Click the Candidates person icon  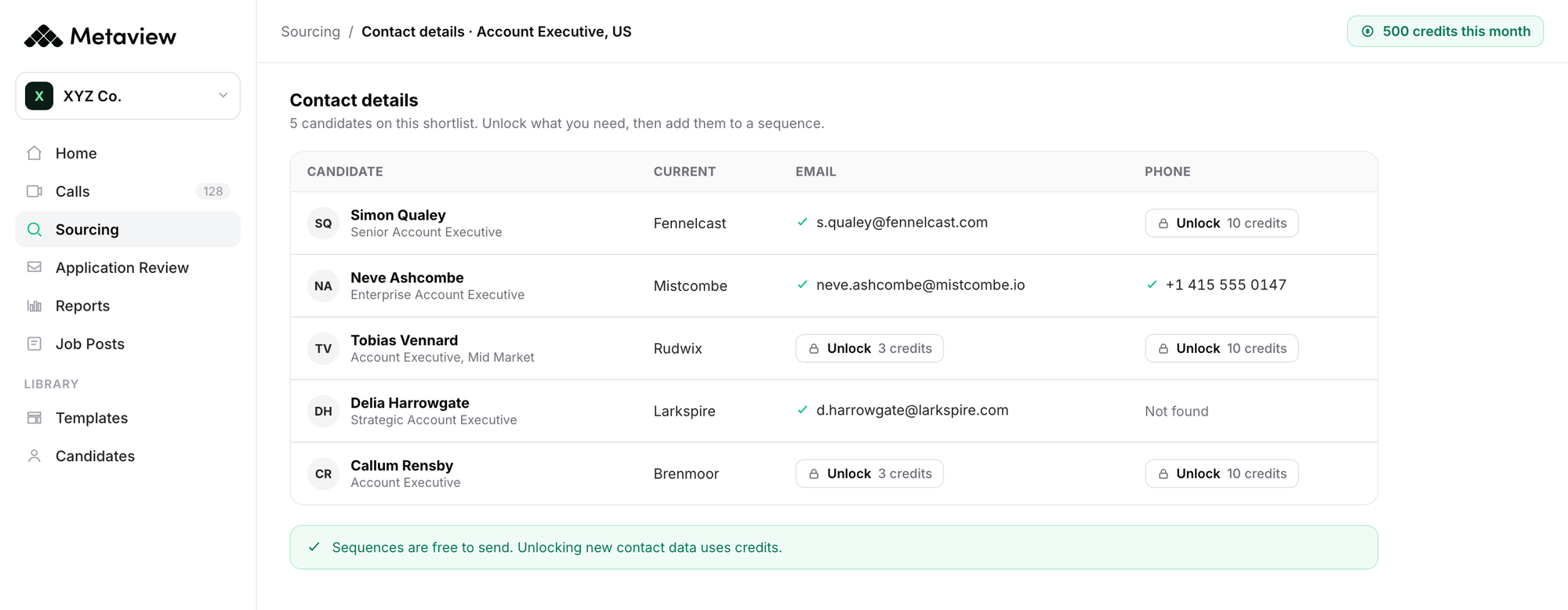tap(34, 456)
